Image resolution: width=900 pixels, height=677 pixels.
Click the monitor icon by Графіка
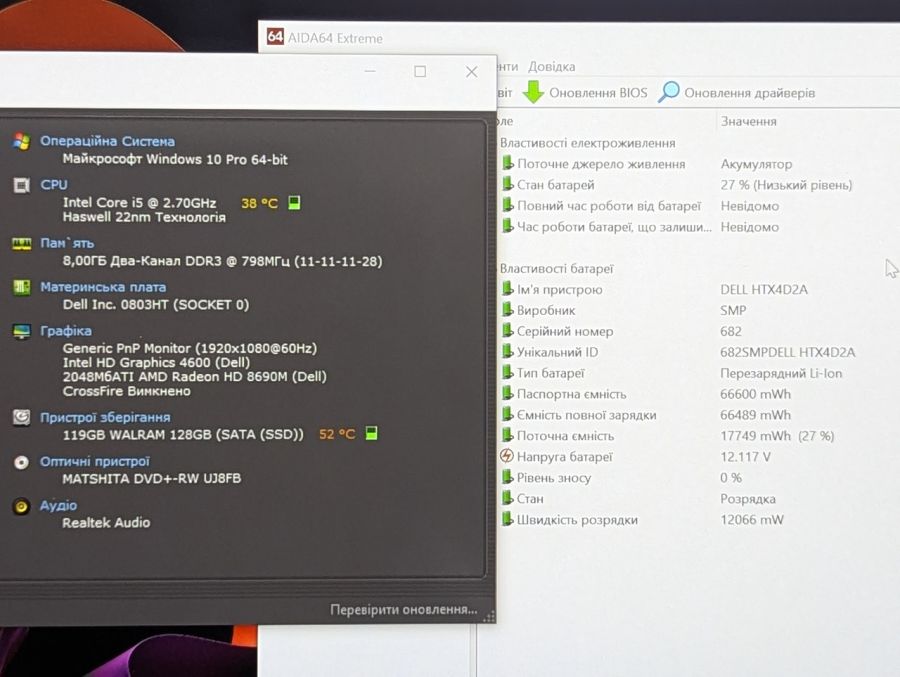(22, 331)
